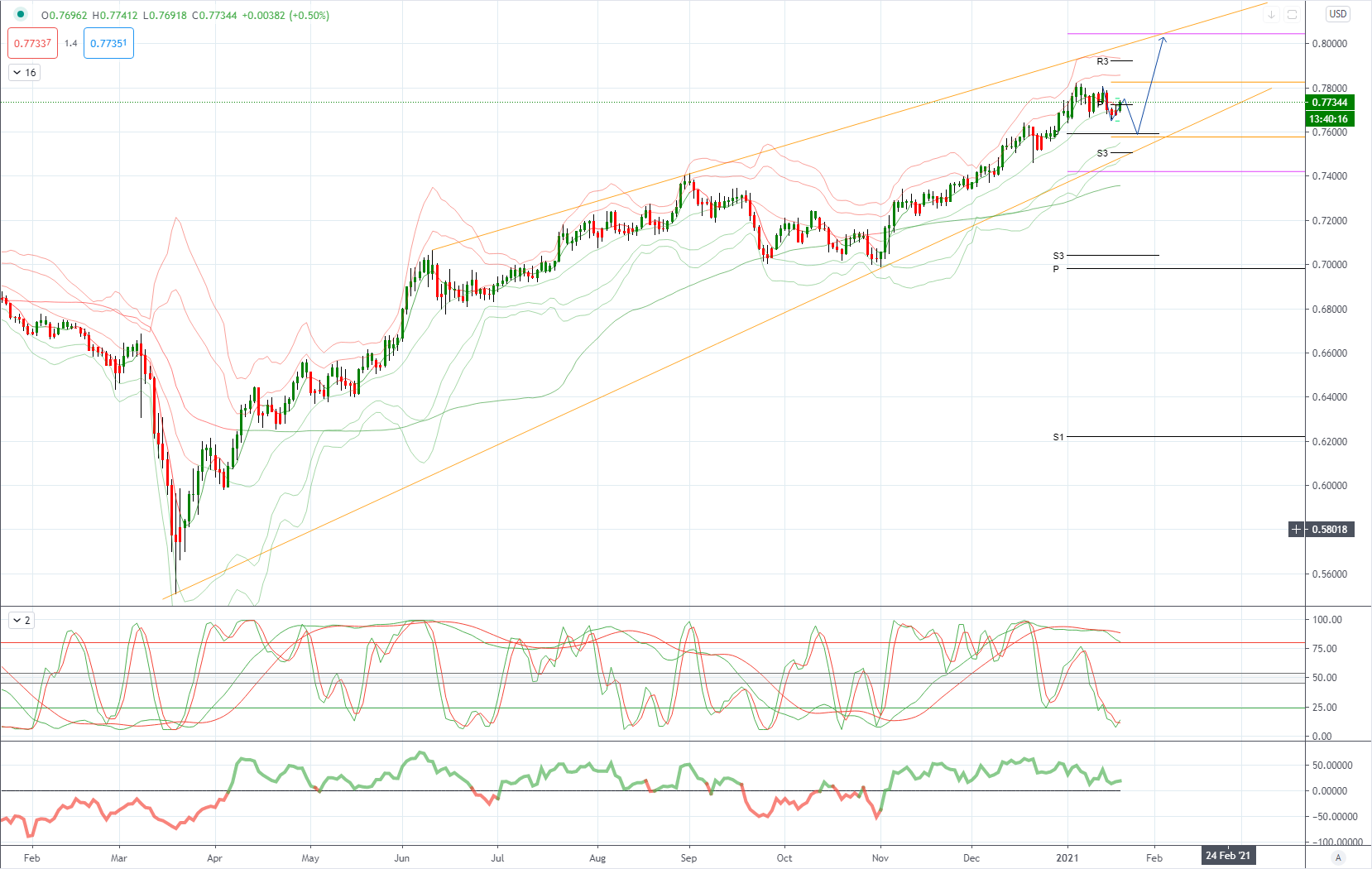Click the open value O0.76962
Screen dimensions: 1372x869
point(65,15)
